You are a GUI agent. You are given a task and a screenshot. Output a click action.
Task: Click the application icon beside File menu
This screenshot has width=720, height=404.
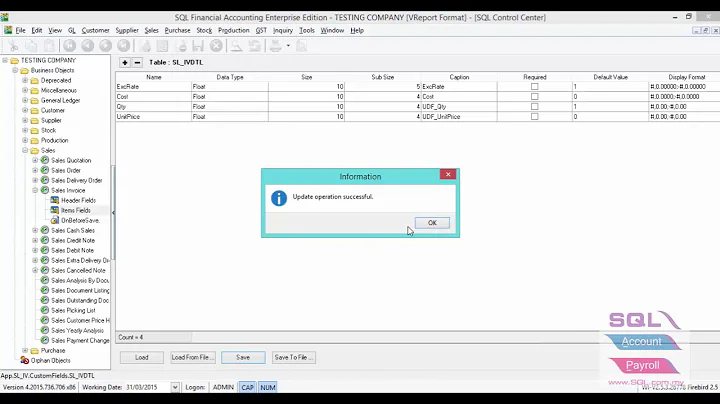pos(8,30)
